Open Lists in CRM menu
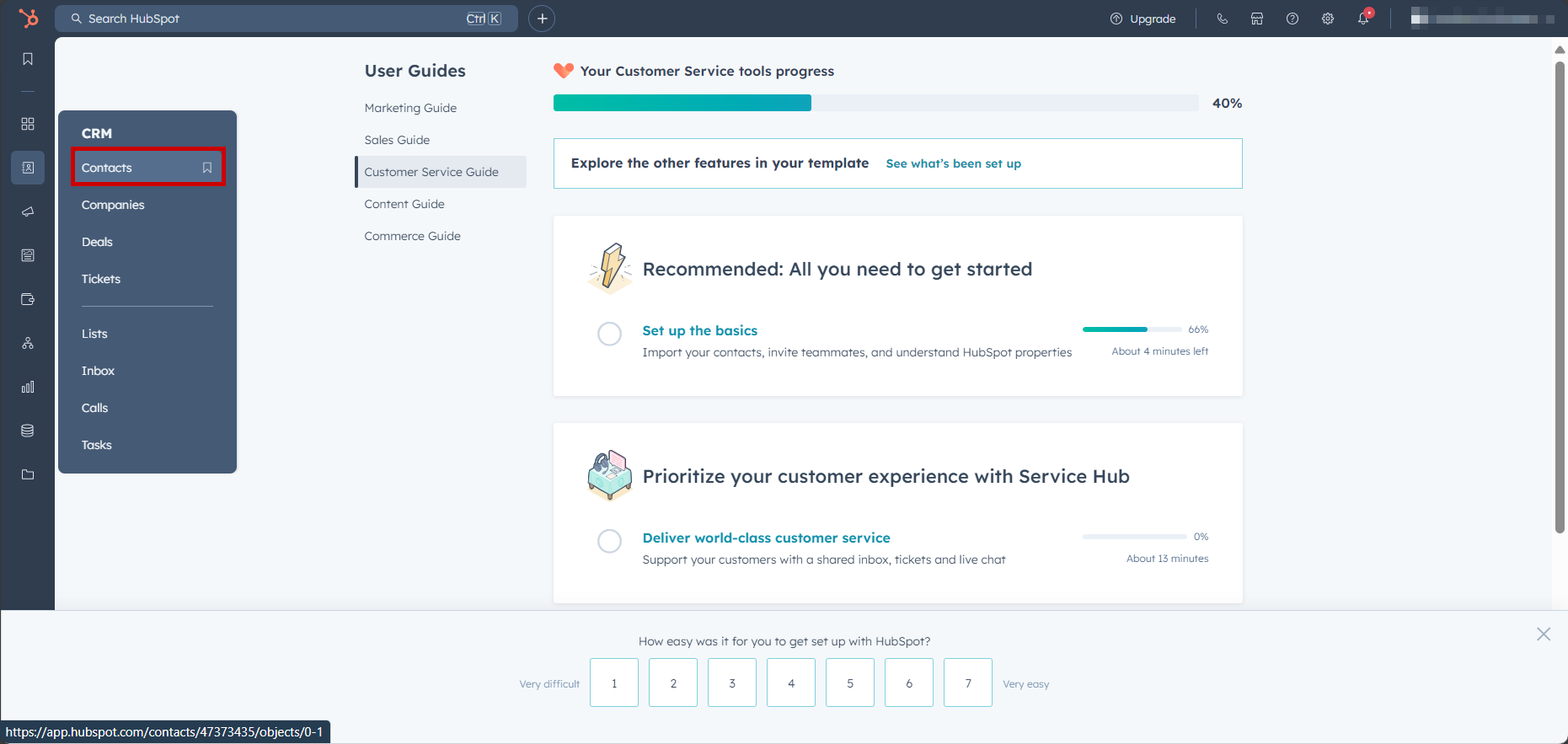The image size is (1568, 744). pyautogui.click(x=94, y=334)
